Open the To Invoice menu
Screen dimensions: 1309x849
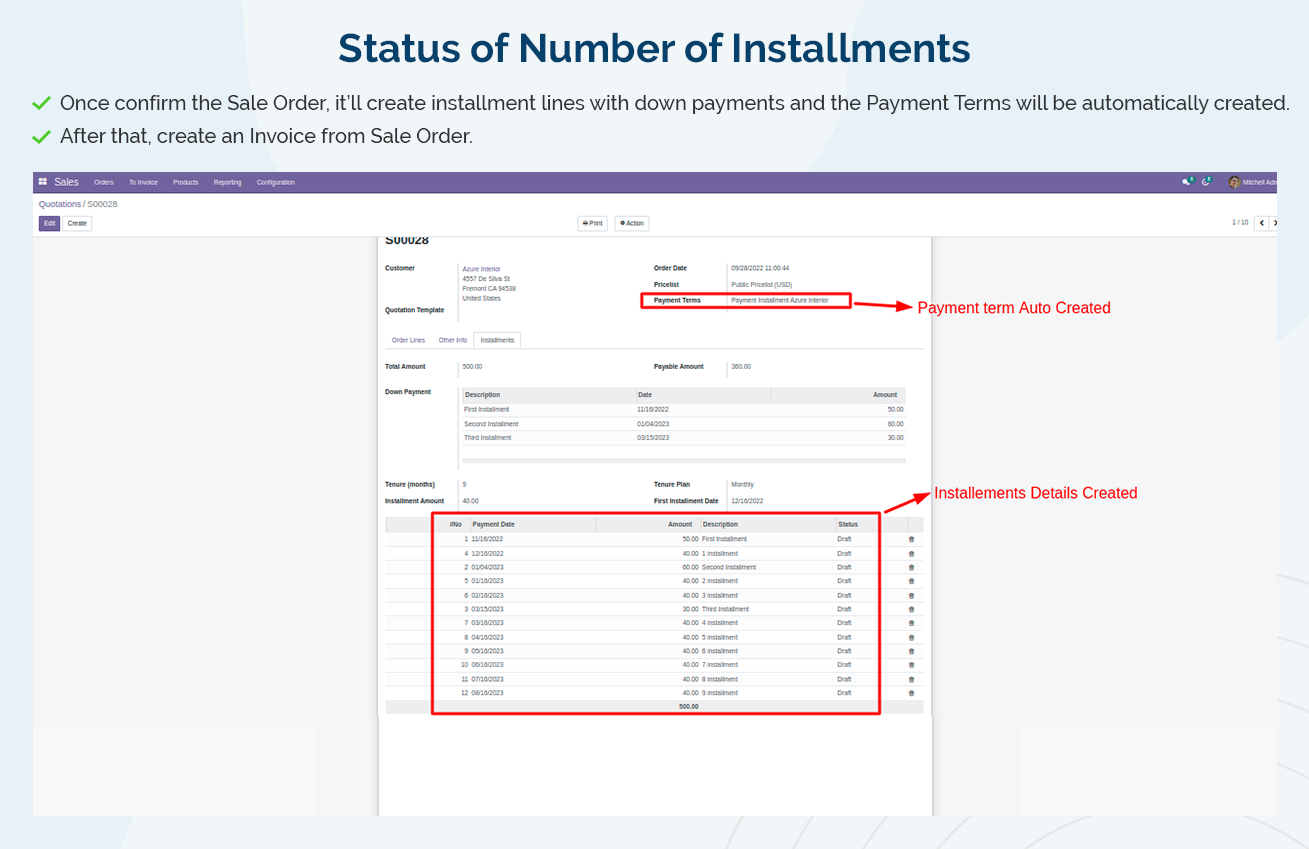click(x=143, y=182)
